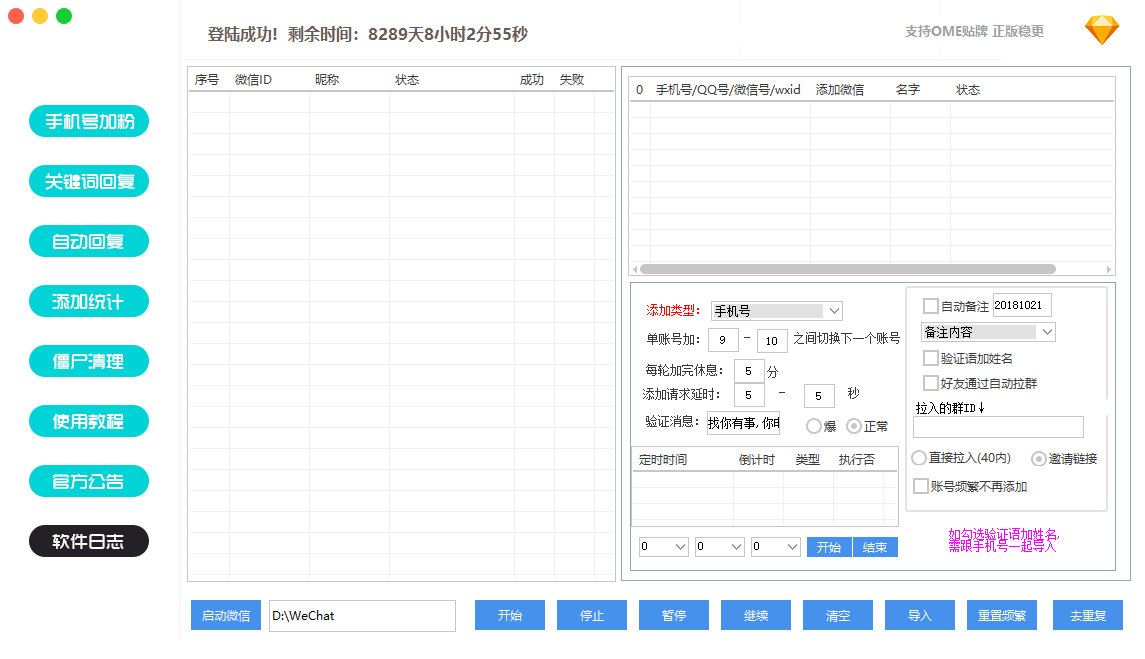Viewport: 1145px width, 659px height.
Task: Click the 验证消息 text field
Action: (743, 423)
